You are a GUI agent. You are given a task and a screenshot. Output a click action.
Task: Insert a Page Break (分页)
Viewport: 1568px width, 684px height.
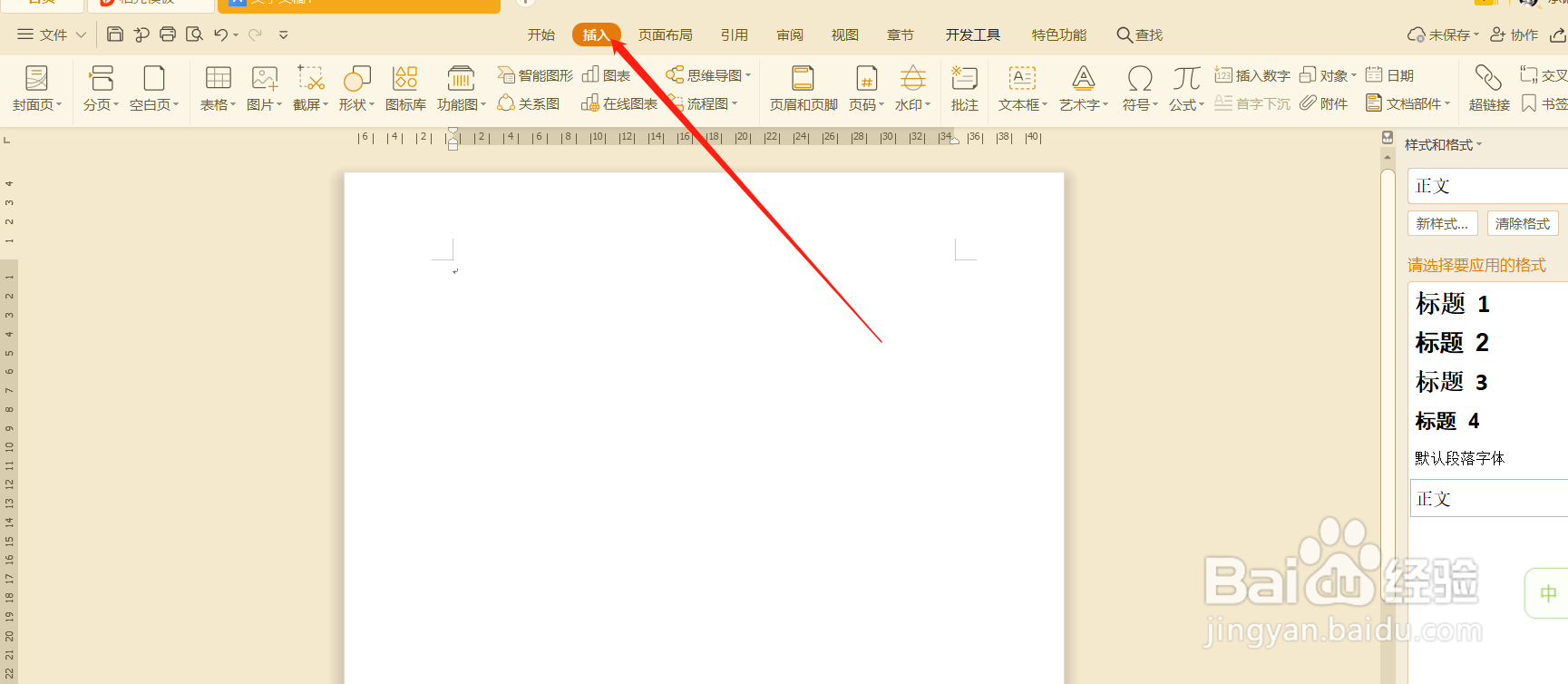click(101, 89)
